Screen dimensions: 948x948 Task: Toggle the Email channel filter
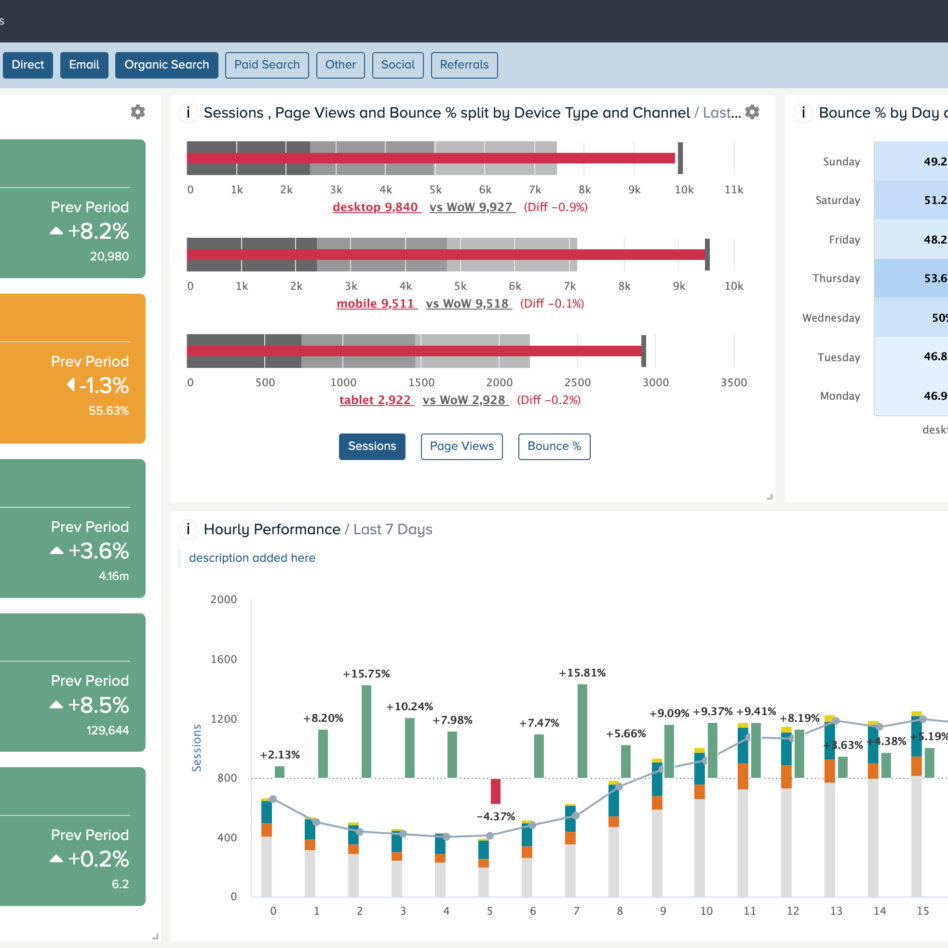(84, 64)
